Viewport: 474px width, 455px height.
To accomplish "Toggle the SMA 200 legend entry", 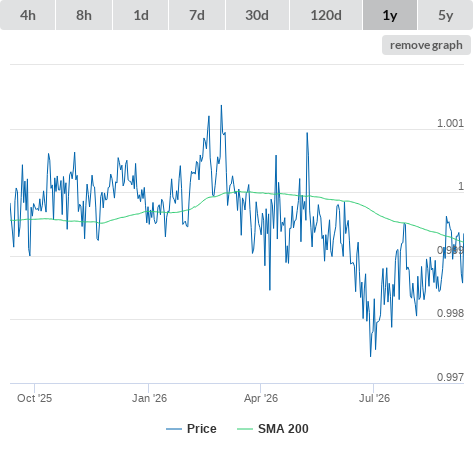I will 273,429.
